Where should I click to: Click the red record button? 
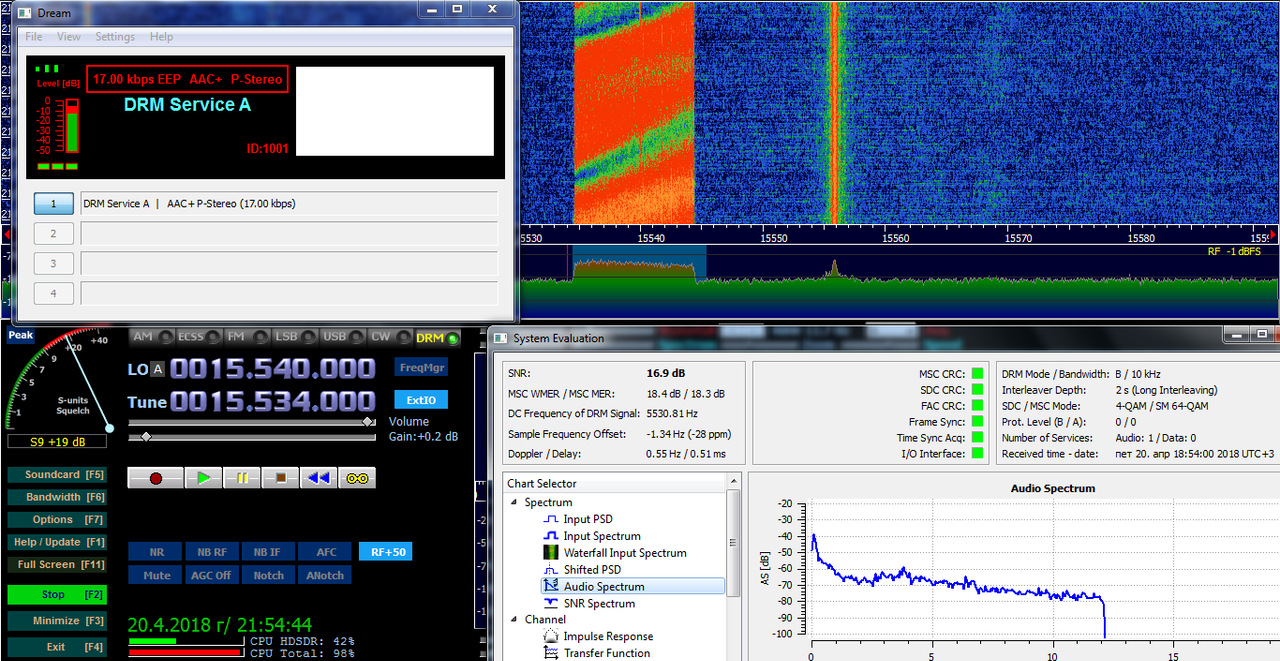click(x=155, y=478)
